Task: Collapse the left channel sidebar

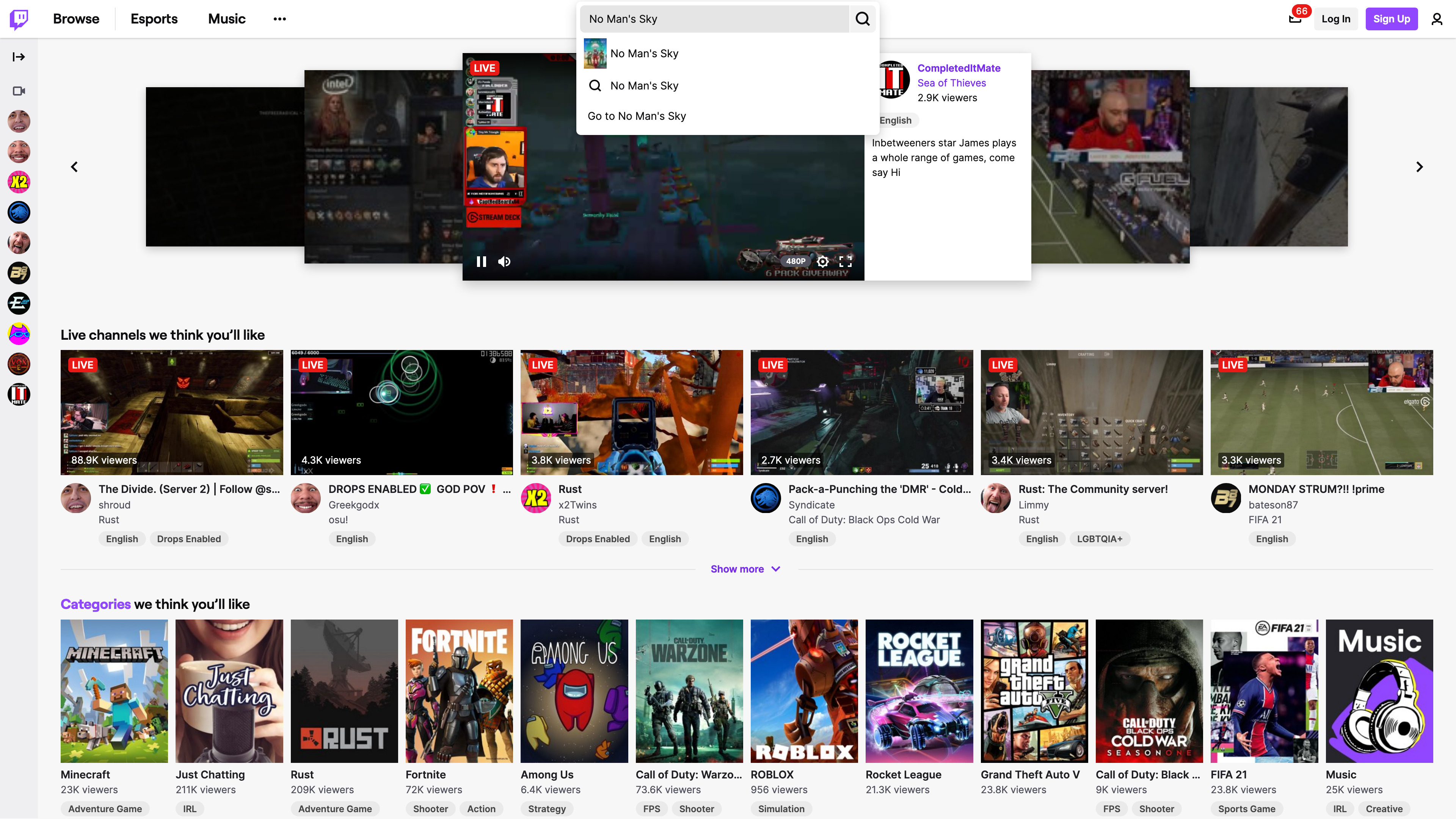Action: (x=19, y=56)
